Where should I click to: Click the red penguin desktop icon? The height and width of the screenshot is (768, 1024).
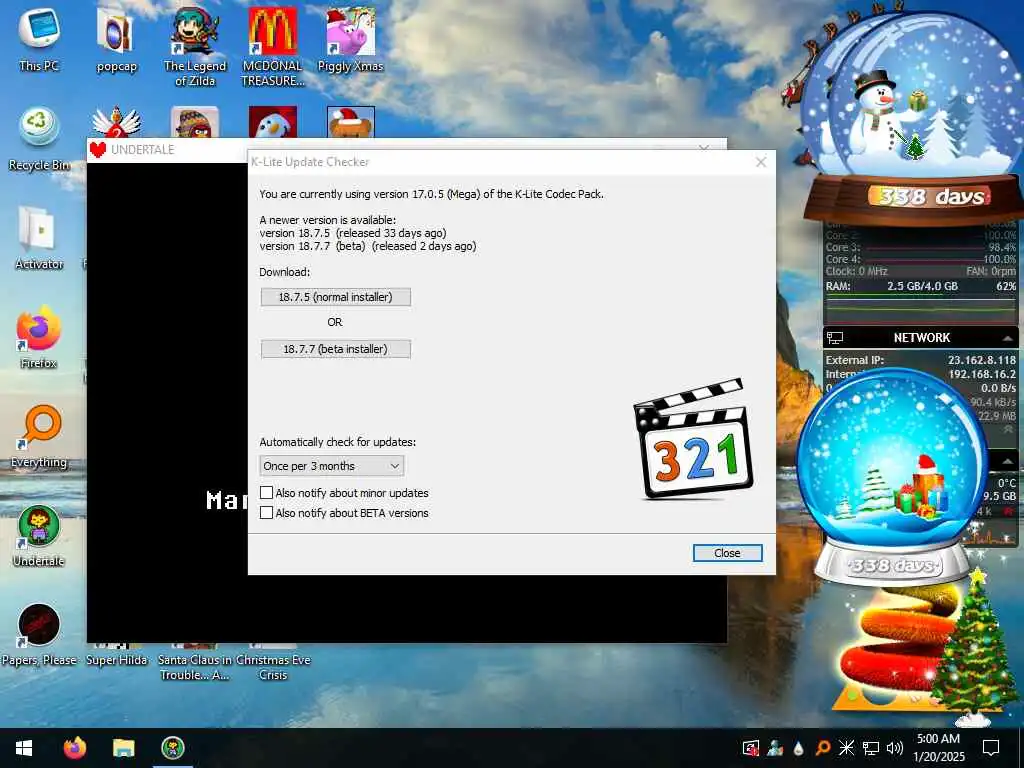point(272,121)
